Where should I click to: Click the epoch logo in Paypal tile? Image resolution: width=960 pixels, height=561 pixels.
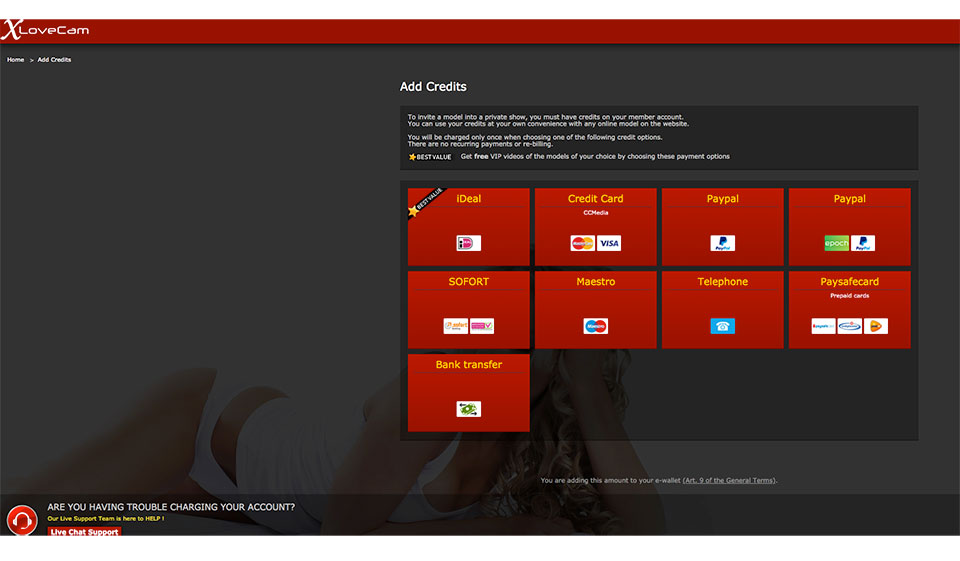(x=836, y=243)
